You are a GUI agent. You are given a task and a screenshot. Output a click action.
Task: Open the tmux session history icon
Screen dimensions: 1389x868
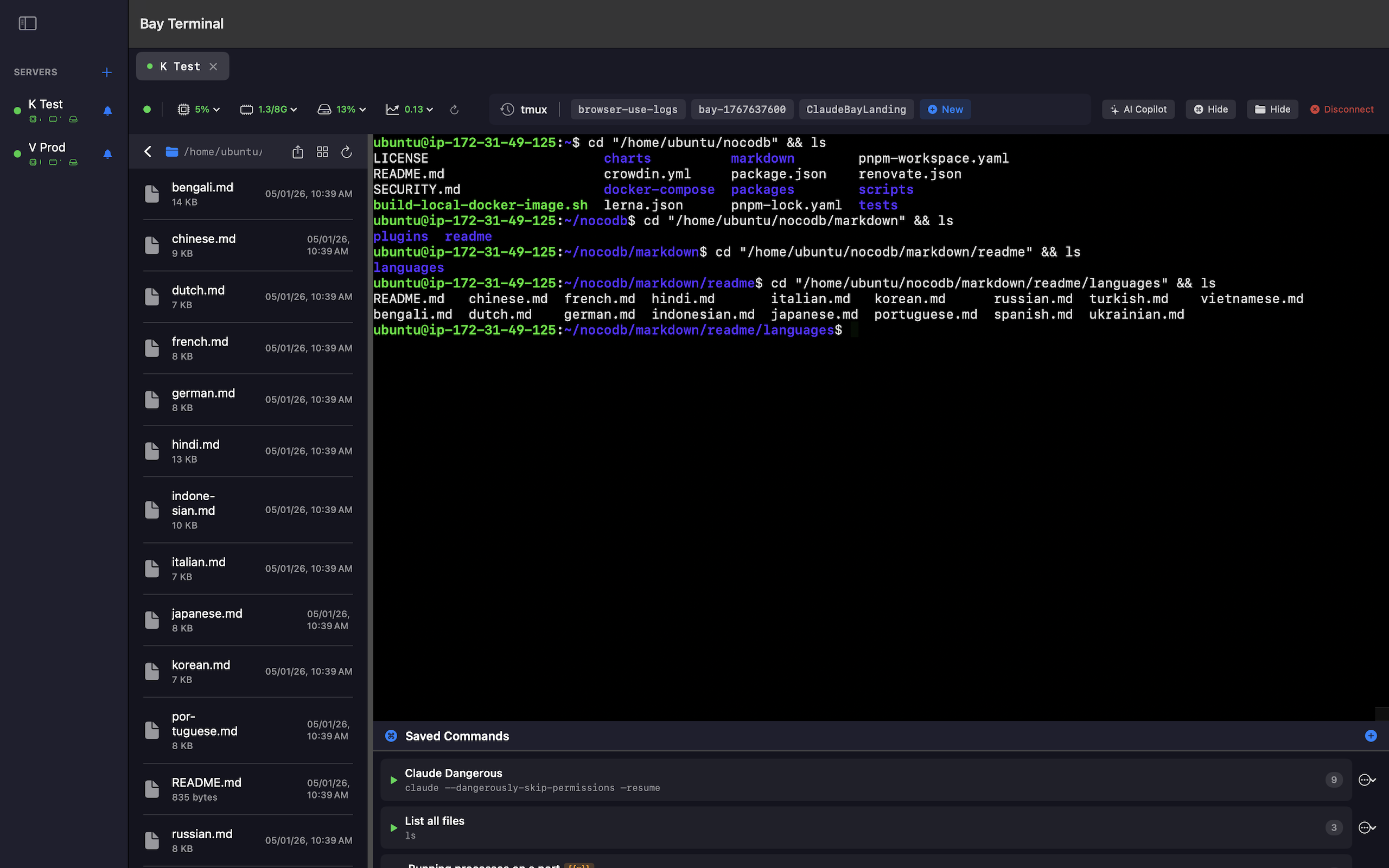506,109
